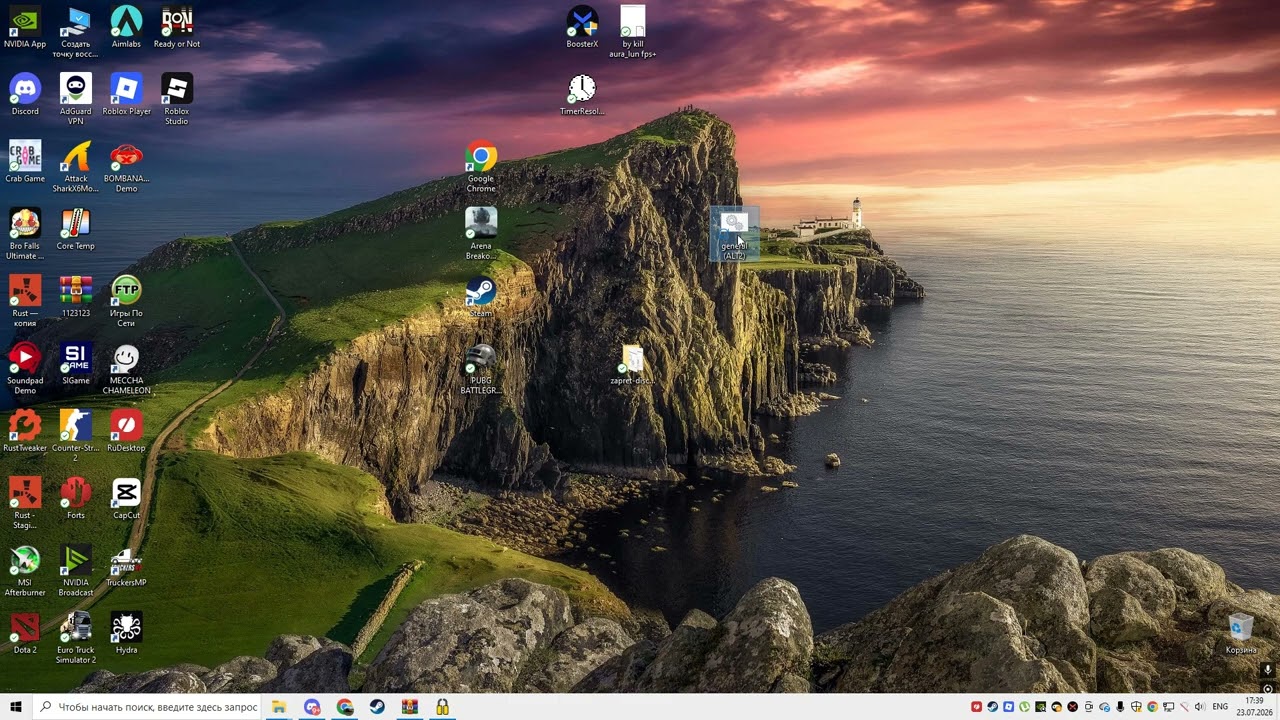
Task: Select the RuDesktop shortcut
Action: [x=126, y=430]
